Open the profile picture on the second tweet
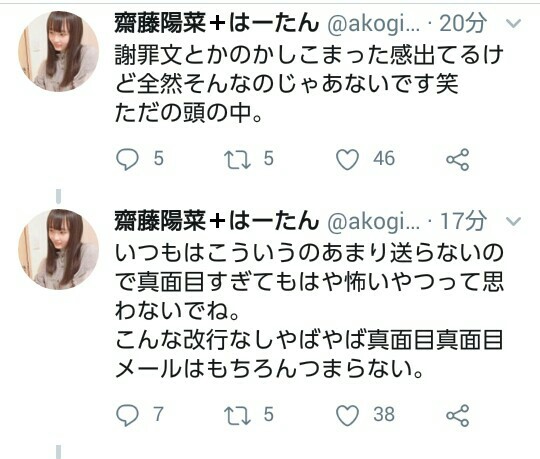540x459 pixels. point(59,249)
